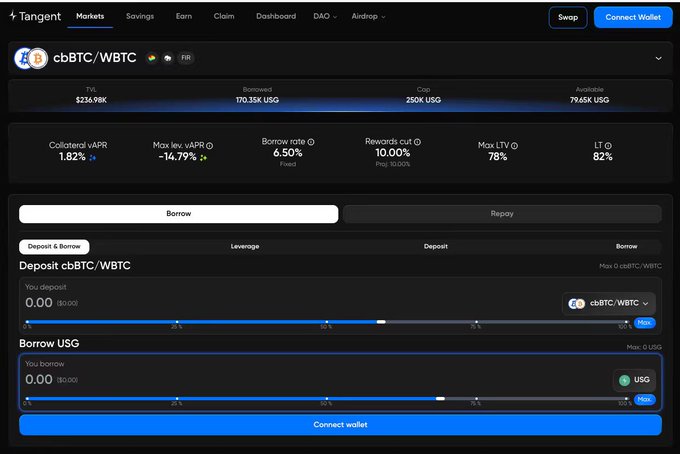This screenshot has width=680, height=454.
Task: Open the cbBTC/WBTC deposit token selector
Action: pyautogui.click(x=609, y=303)
